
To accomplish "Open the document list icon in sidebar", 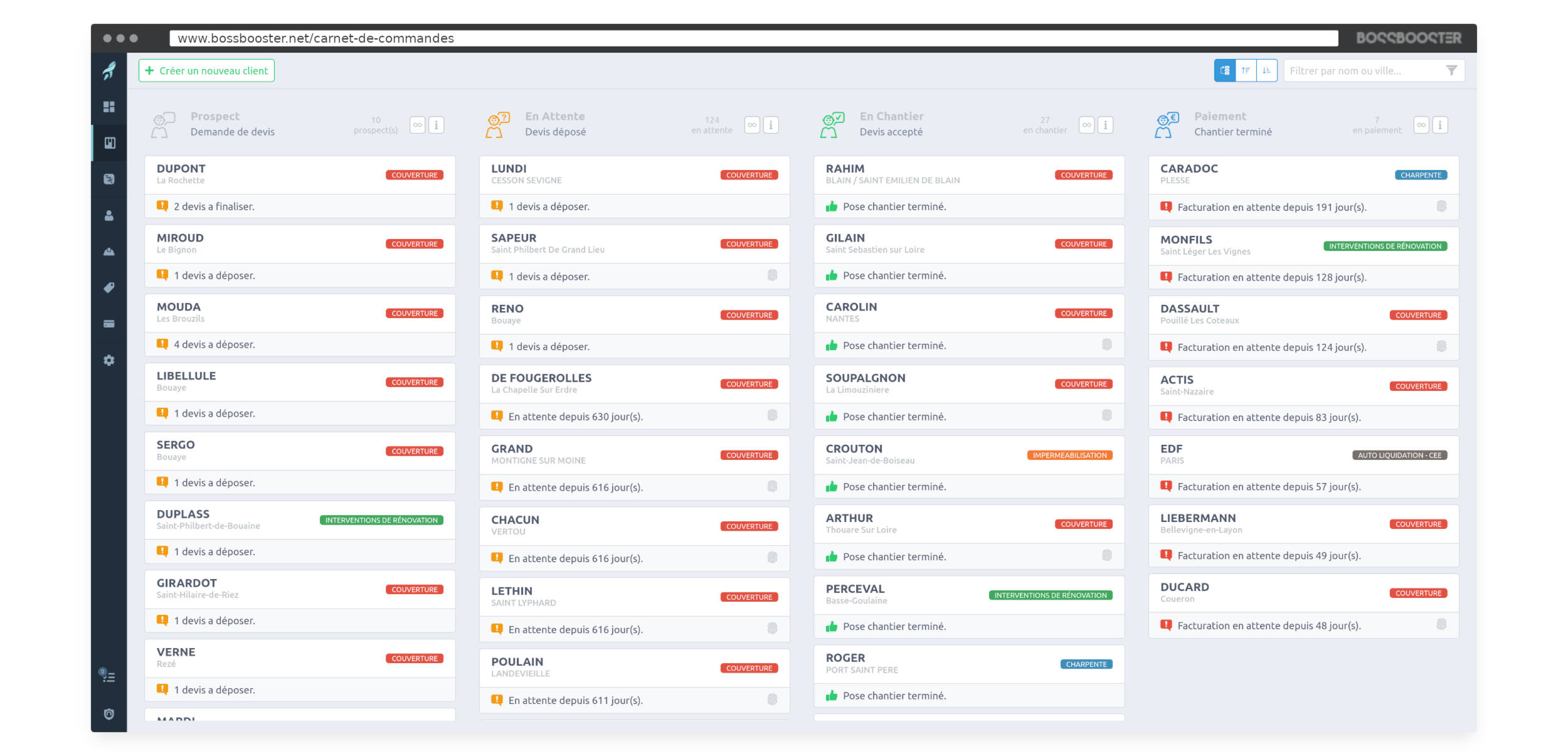I will [109, 179].
